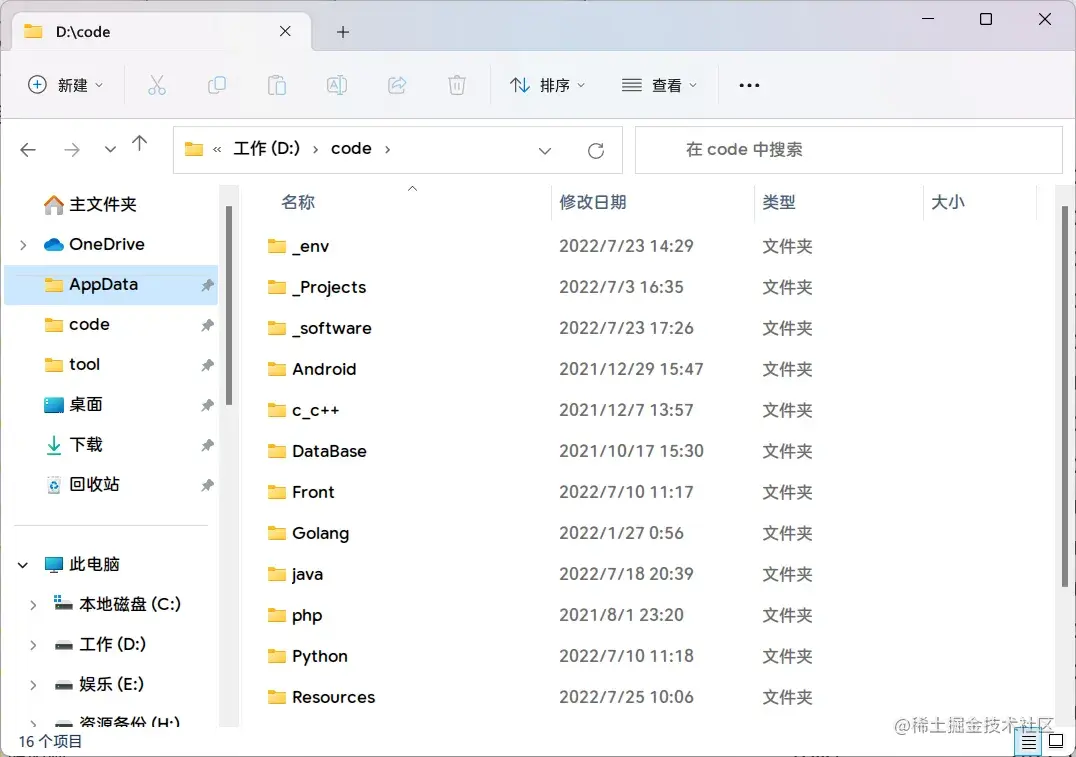This screenshot has width=1076, height=757.
Task: Open the Downloads (下载) quick access item
Action: (73, 445)
